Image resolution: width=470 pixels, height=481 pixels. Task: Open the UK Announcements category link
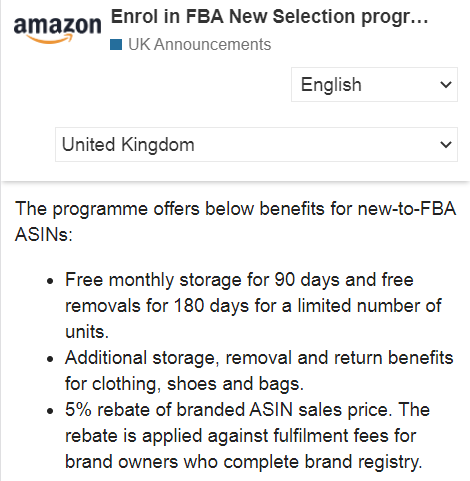[199, 44]
